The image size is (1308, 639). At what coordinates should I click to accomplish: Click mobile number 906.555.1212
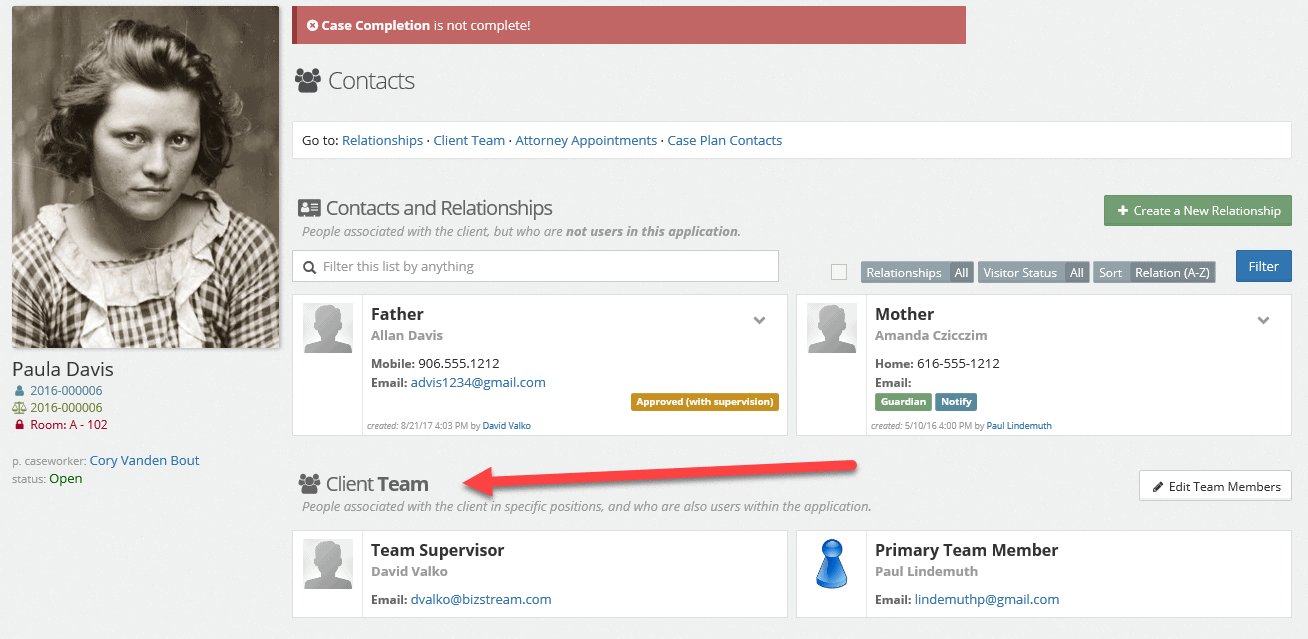coord(459,364)
